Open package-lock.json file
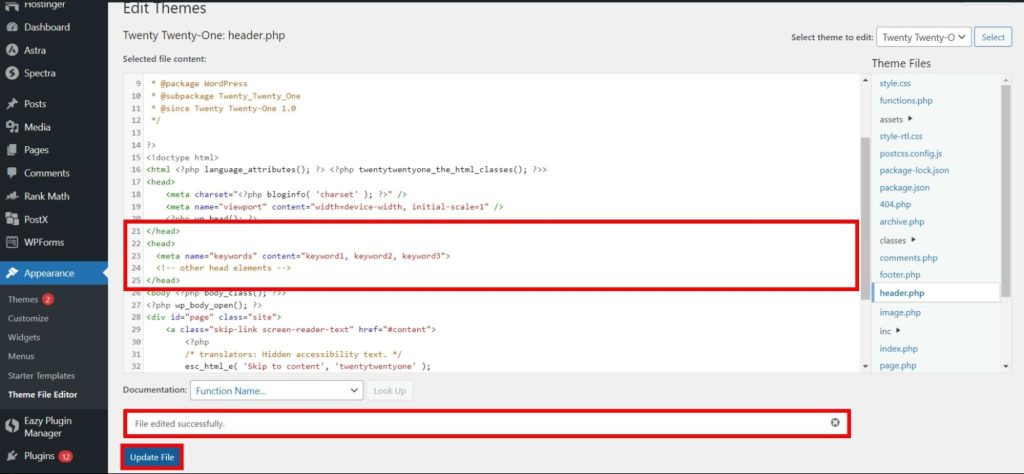1024x474 pixels. point(914,170)
